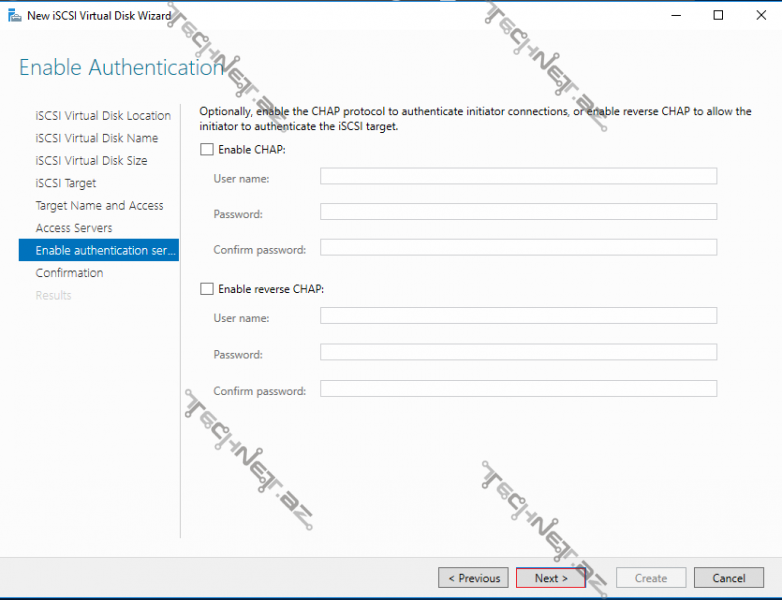Focus reverse CHAP Confirm password field

tap(518, 389)
